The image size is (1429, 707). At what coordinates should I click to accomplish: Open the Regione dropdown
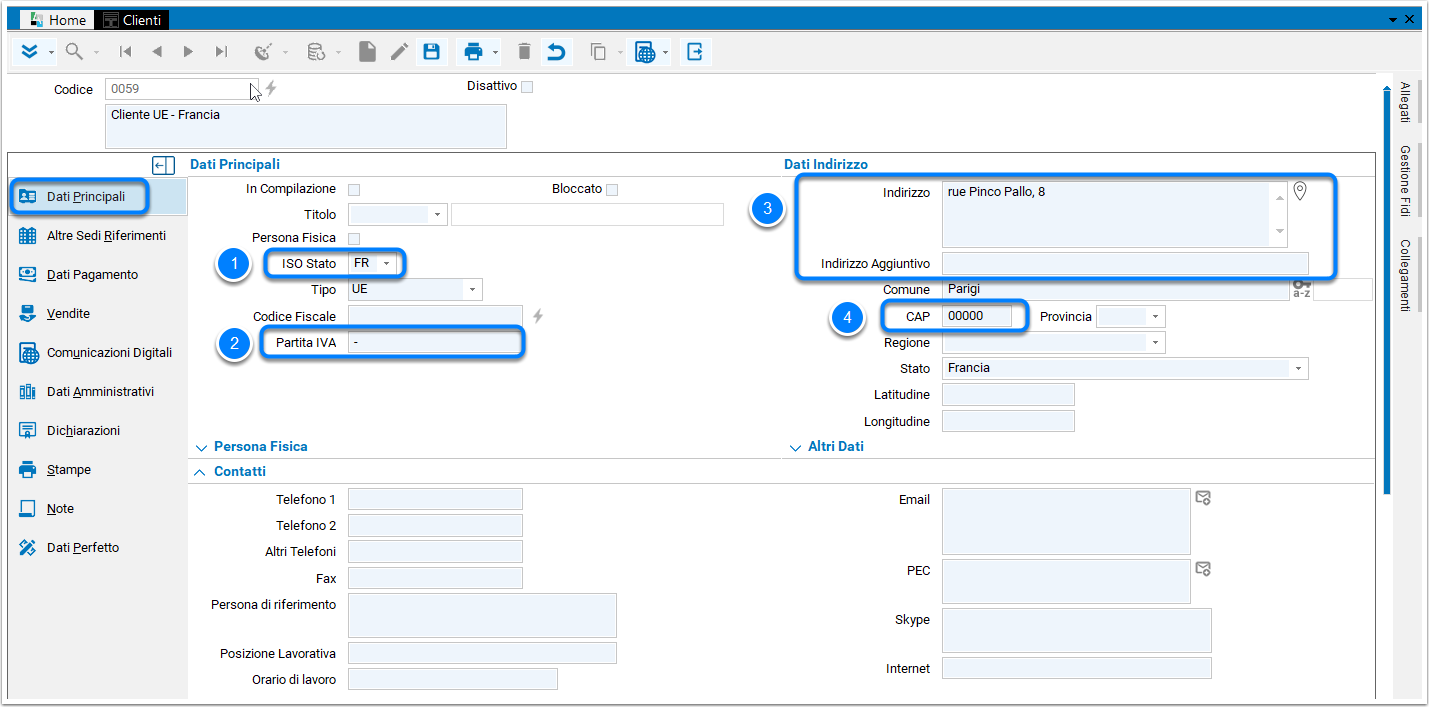coord(1156,343)
